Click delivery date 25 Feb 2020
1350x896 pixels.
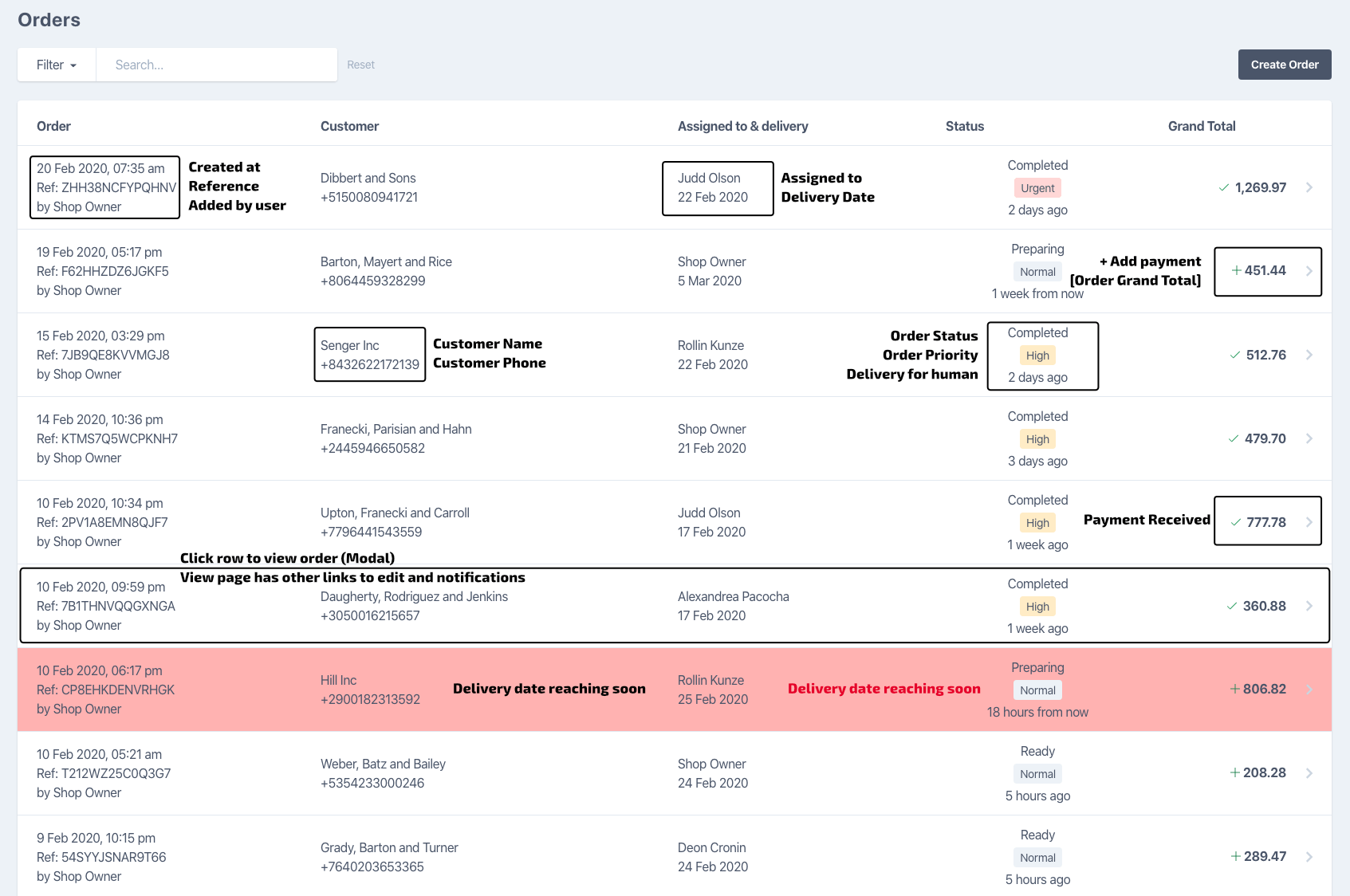tap(713, 699)
